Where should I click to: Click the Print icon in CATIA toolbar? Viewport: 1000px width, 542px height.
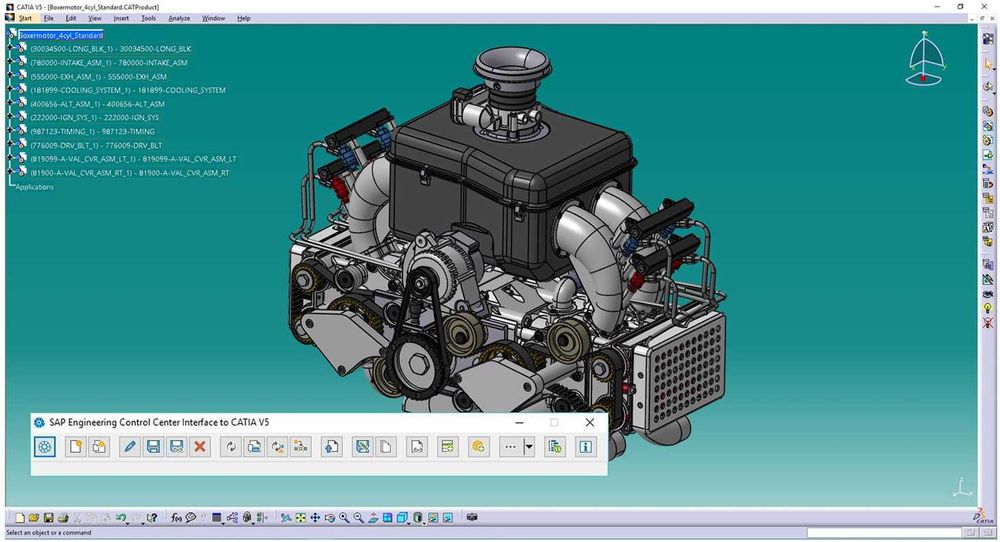click(62, 518)
